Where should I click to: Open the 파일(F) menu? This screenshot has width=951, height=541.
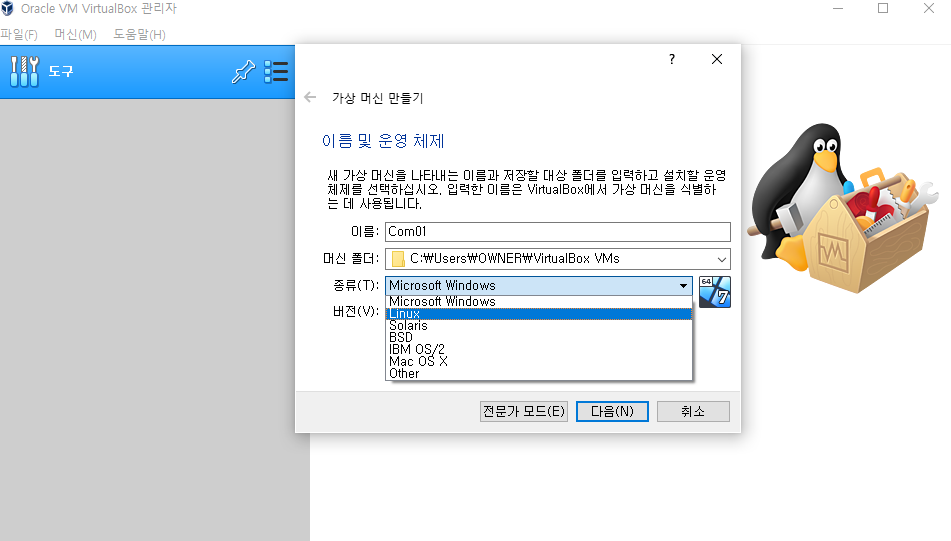click(x=19, y=35)
